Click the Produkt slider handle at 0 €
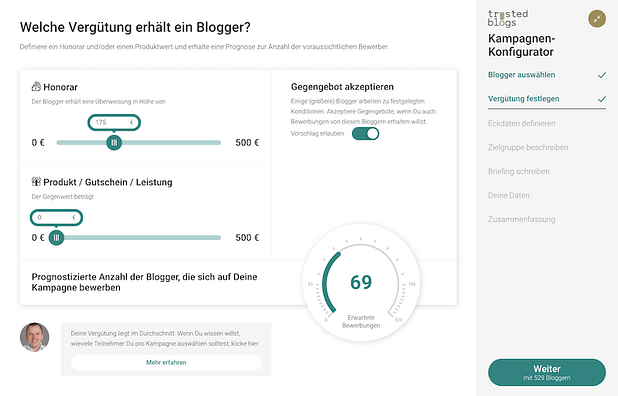The height and width of the screenshot is (396, 618). pos(56,238)
